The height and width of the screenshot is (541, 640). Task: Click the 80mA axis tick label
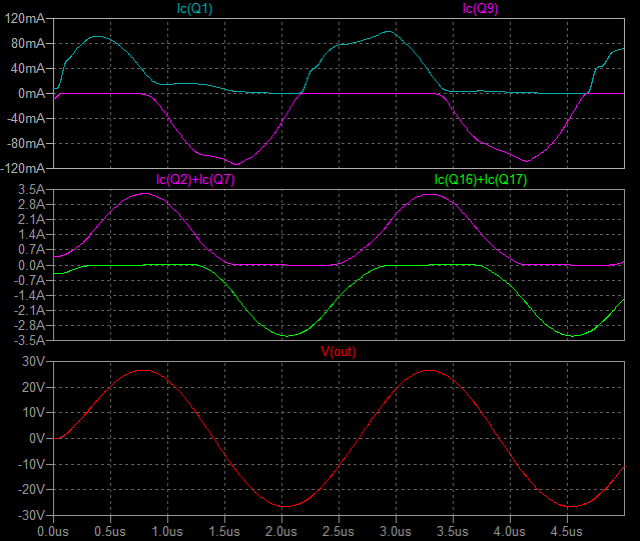click(x=30, y=44)
